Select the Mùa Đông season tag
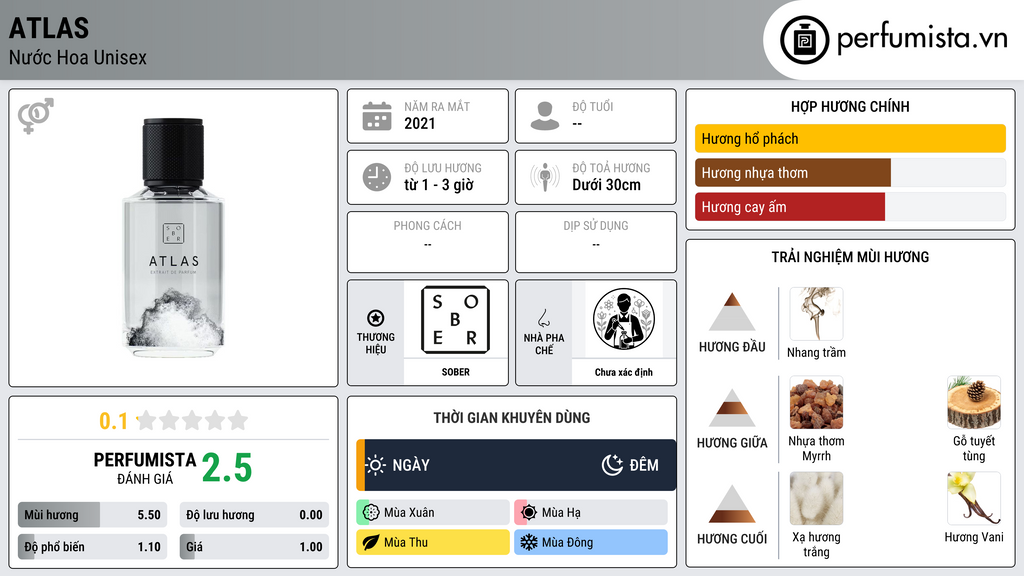Image resolution: width=1024 pixels, height=576 pixels. click(591, 543)
